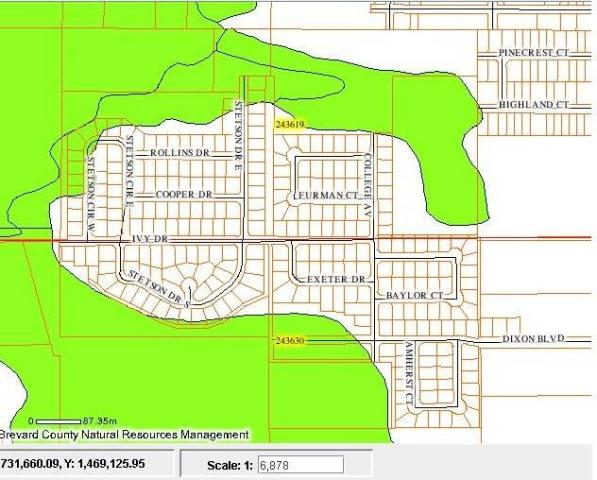Click the 87.35m scale bar

58,421
